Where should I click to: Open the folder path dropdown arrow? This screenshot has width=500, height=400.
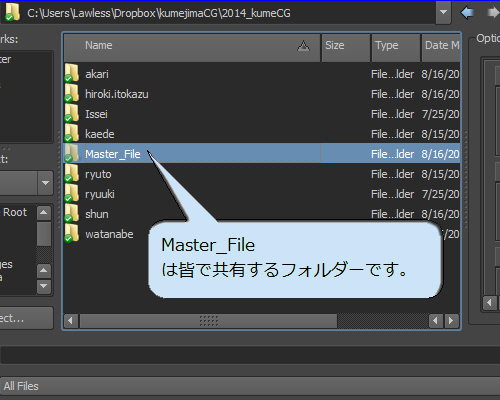pos(443,12)
